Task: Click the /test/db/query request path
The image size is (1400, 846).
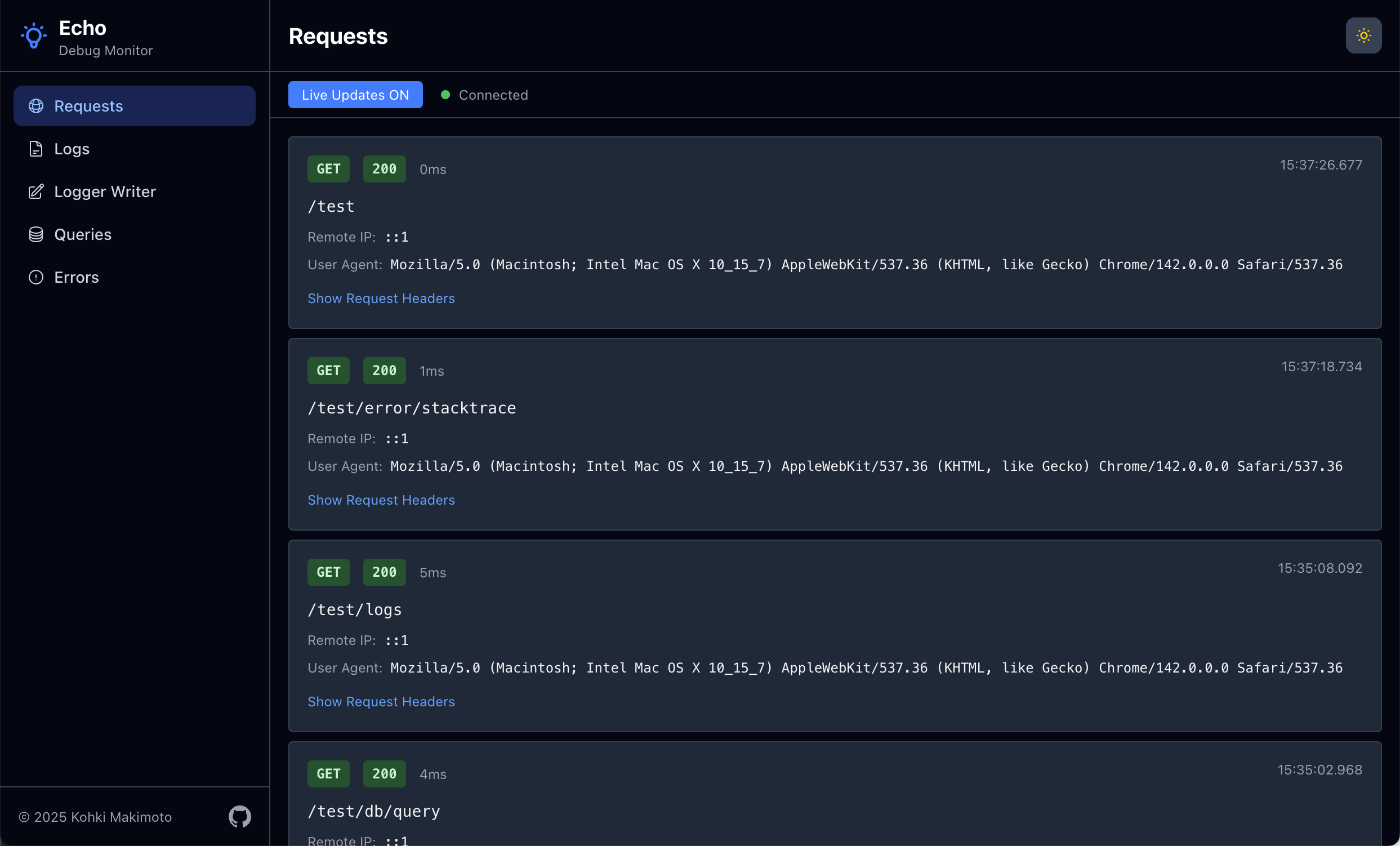Action: [x=373, y=811]
